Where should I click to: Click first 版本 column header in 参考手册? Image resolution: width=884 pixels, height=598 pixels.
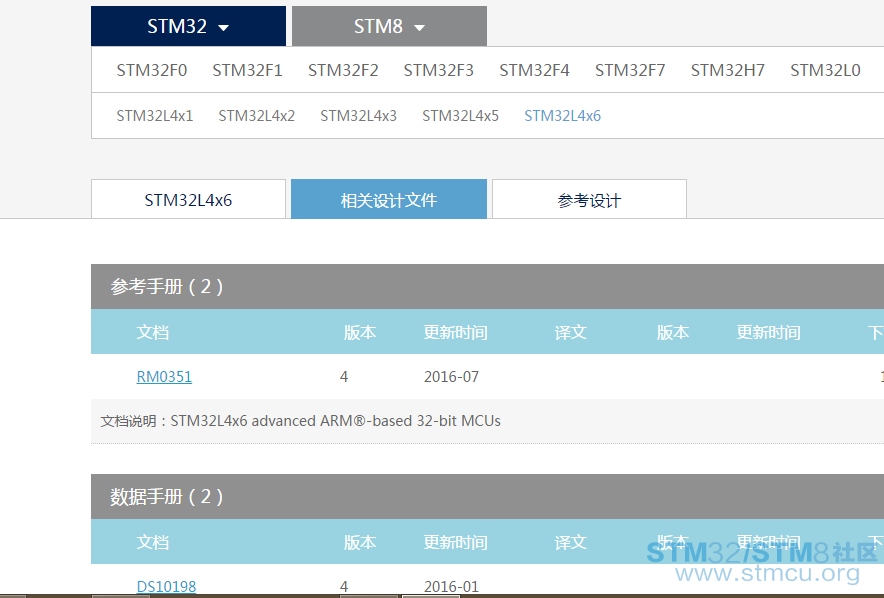tap(360, 332)
